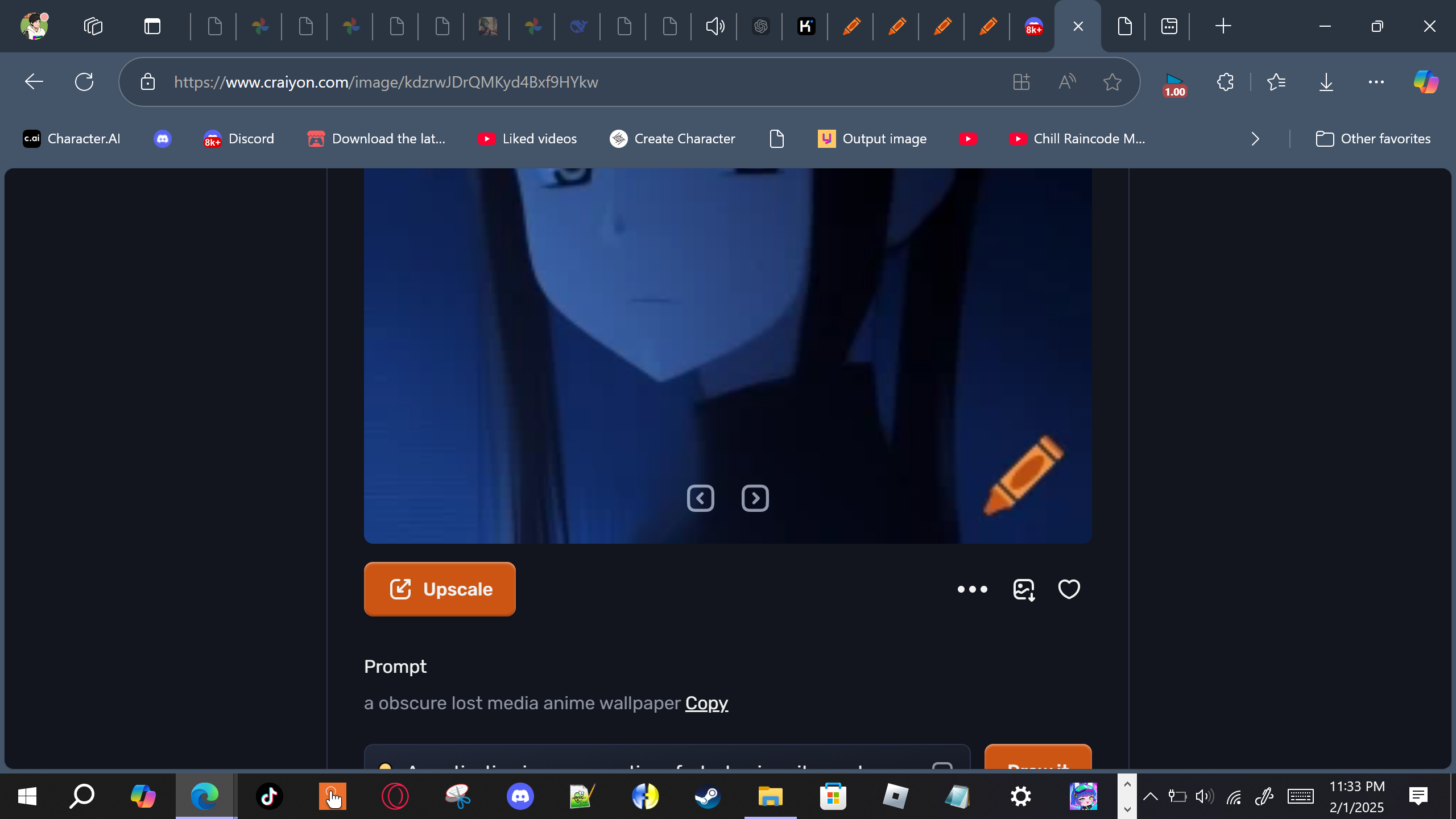The image size is (1456, 819).
Task: Open the three-dots more options menu
Action: coord(972,589)
